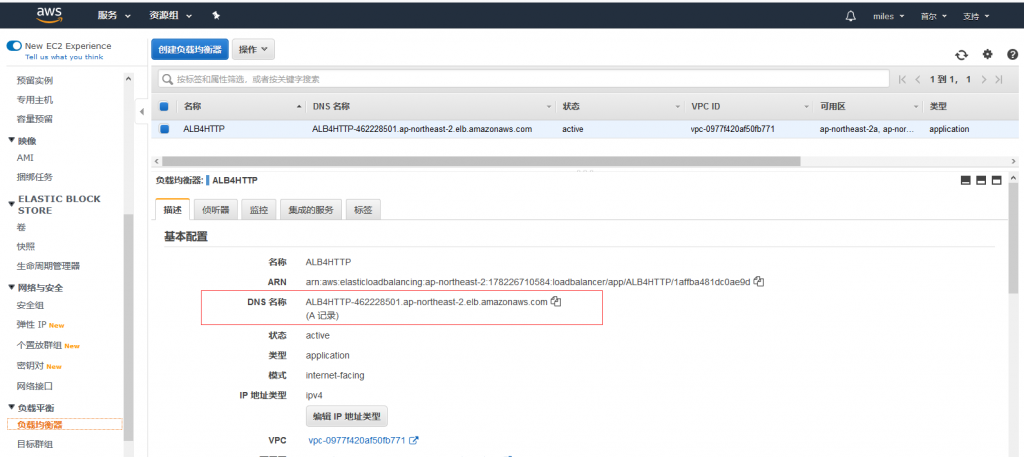
Task: Open 密钥对 in sidebar
Action: click(31, 366)
